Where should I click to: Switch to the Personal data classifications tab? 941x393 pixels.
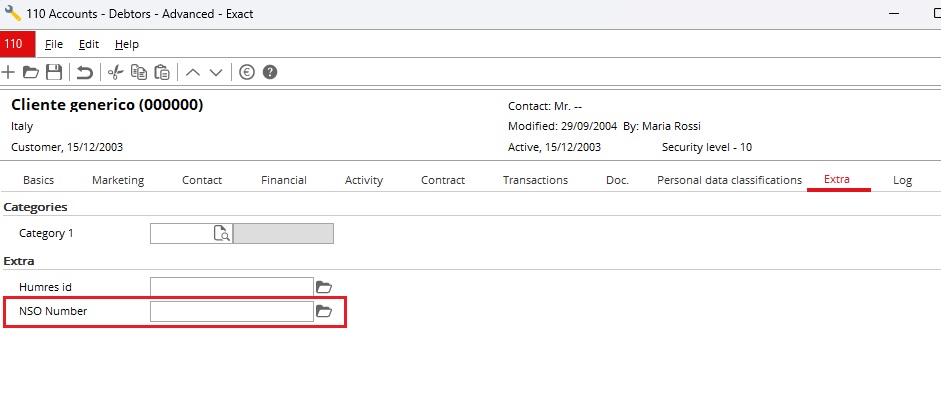pos(729,180)
